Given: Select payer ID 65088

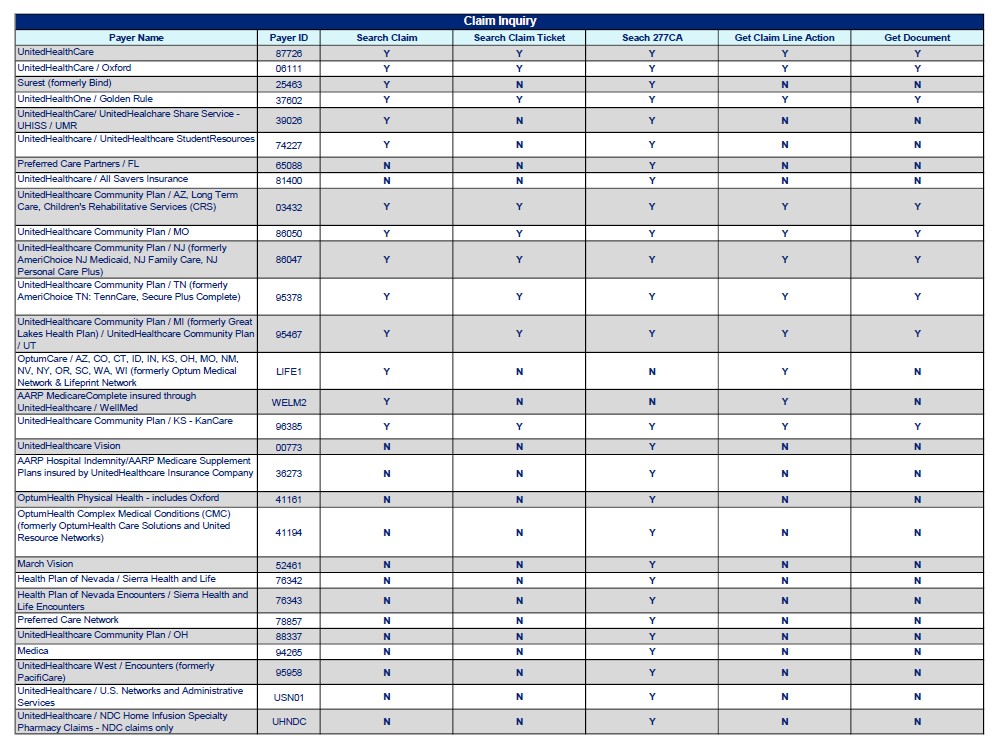Looking at the screenshot, I should pyautogui.click(x=289, y=166).
